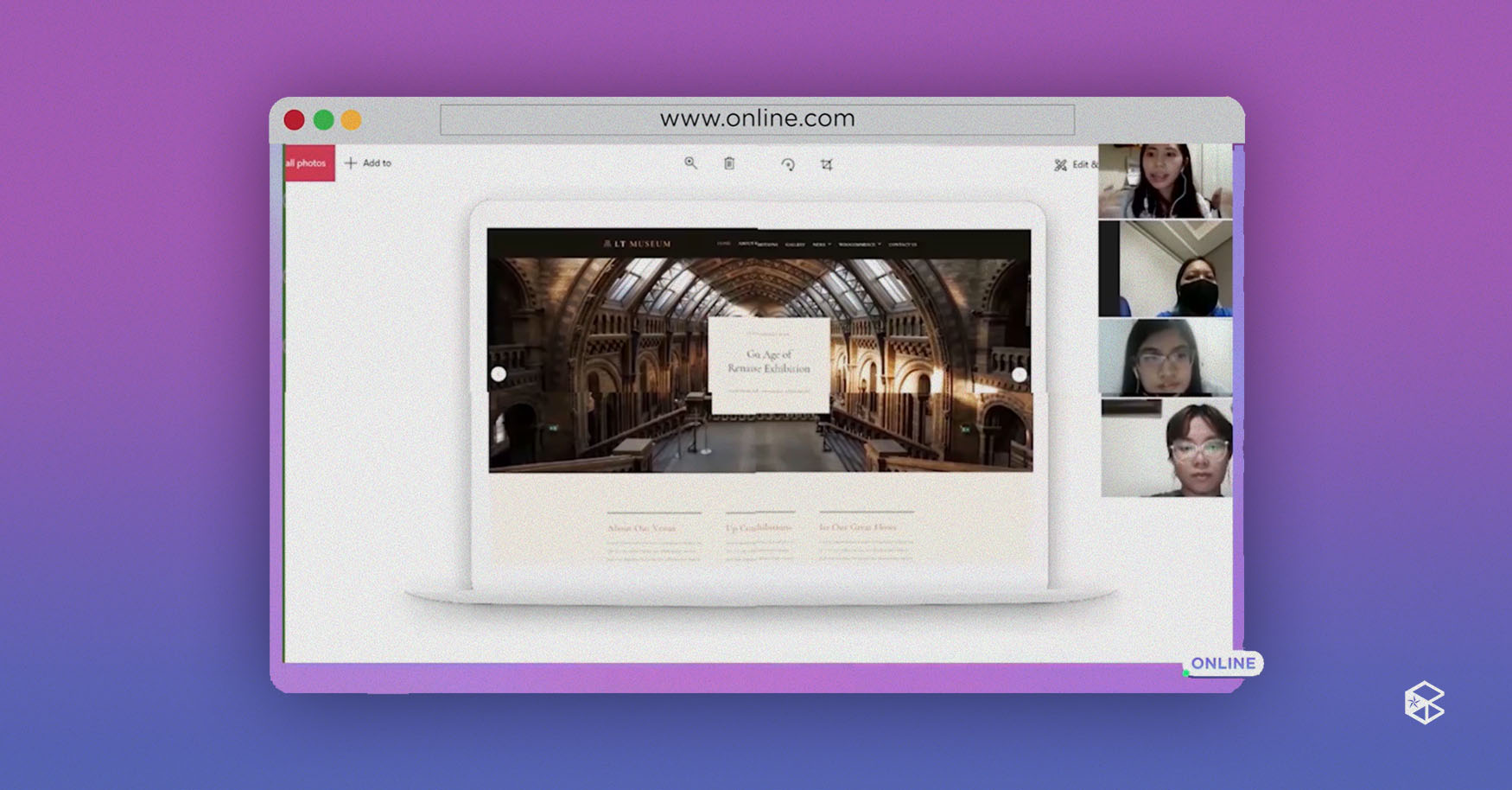Select top participant video with earphones
This screenshot has width=1512, height=790.
coord(1166,181)
